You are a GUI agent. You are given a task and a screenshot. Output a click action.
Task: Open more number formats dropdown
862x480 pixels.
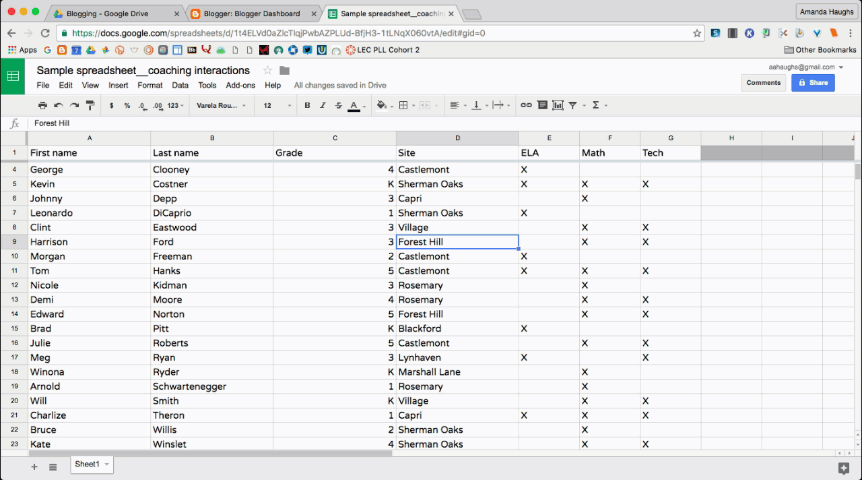[x=175, y=106]
